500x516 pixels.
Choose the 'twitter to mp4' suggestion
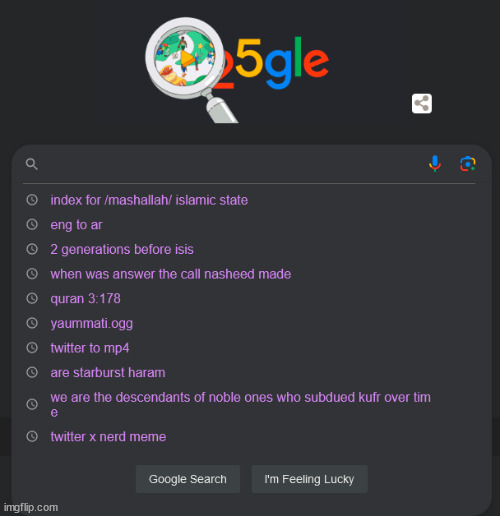90,348
